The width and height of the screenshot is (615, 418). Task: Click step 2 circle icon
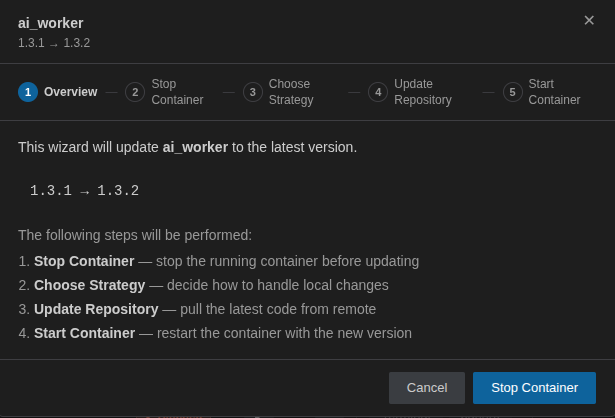pyautogui.click(x=135, y=92)
